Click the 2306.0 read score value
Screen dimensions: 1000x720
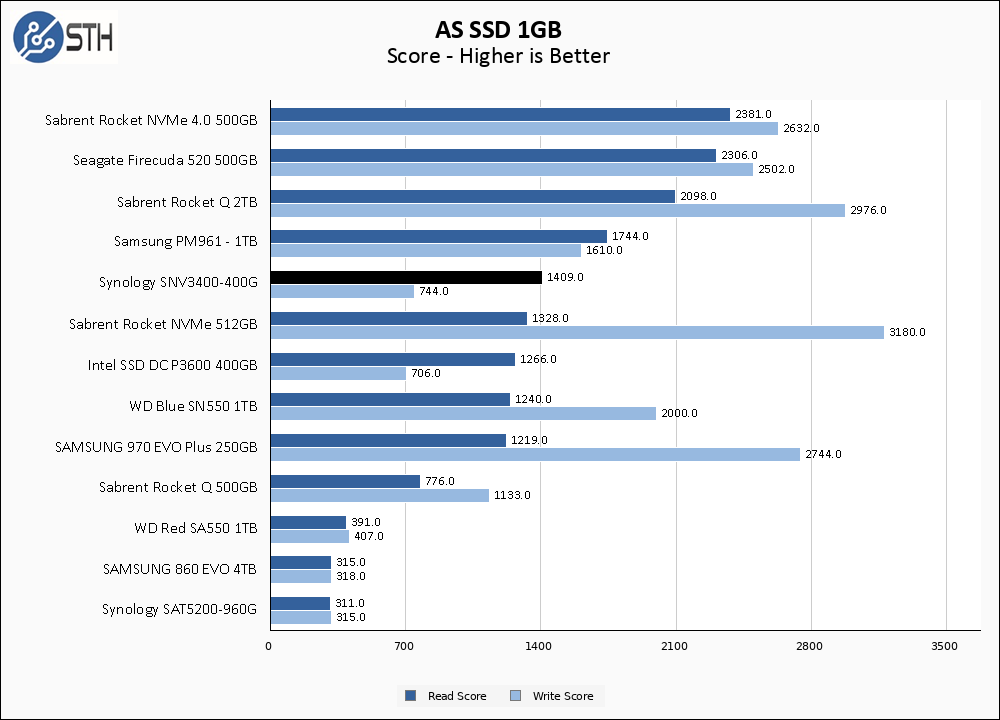739,155
